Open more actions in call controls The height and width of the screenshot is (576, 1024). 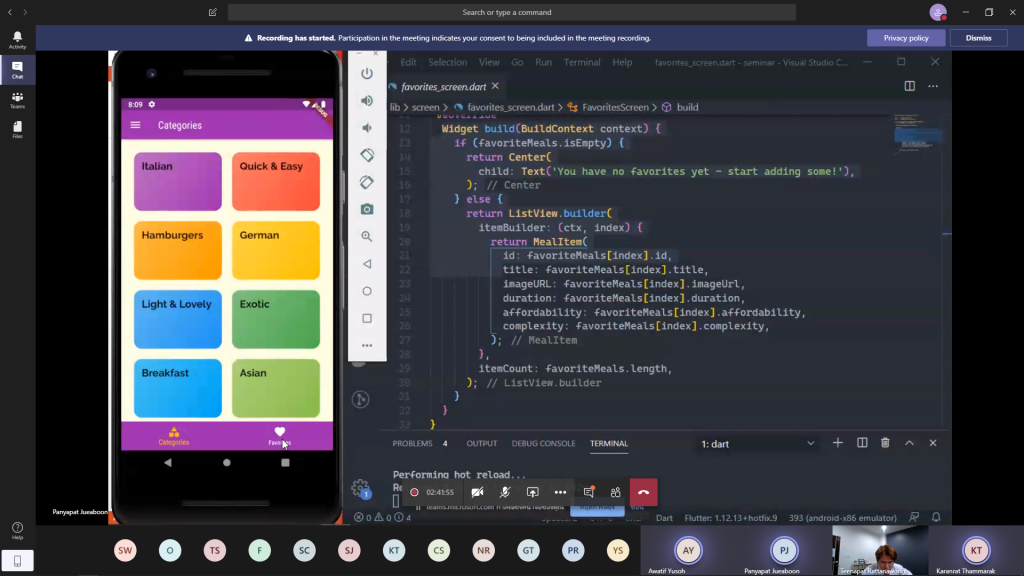[x=560, y=492]
